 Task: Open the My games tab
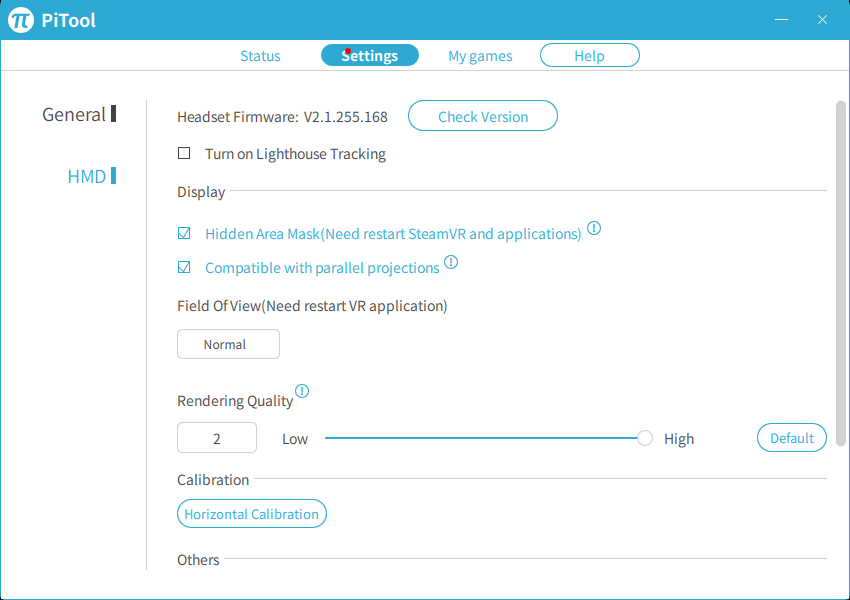point(480,56)
